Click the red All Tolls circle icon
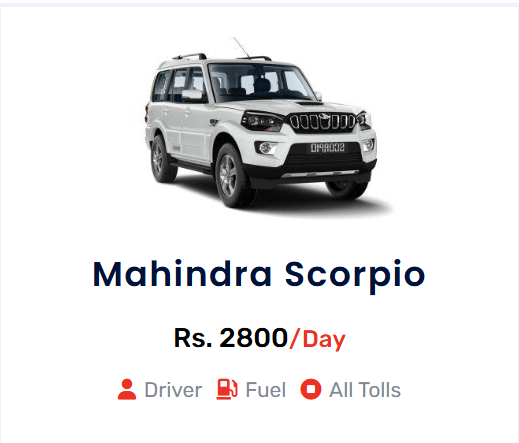The image size is (519, 443). [311, 389]
